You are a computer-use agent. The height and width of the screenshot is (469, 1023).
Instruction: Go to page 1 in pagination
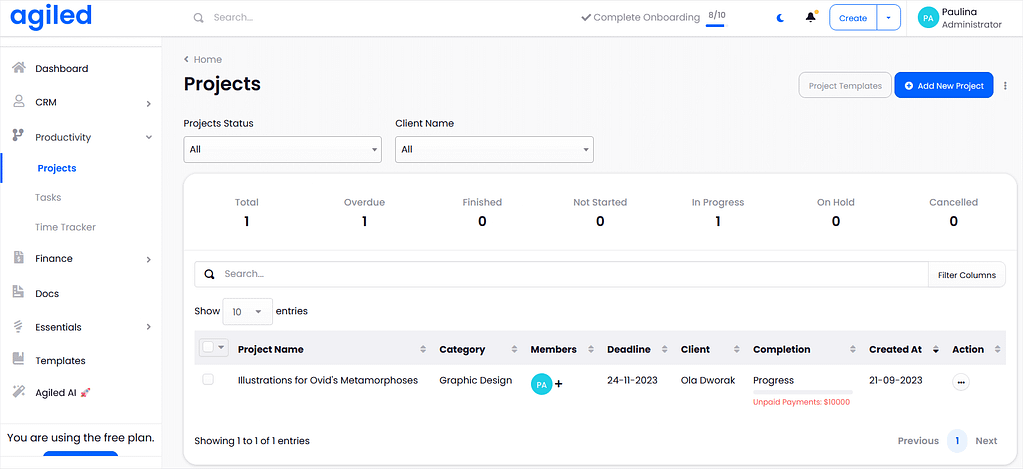(x=957, y=441)
